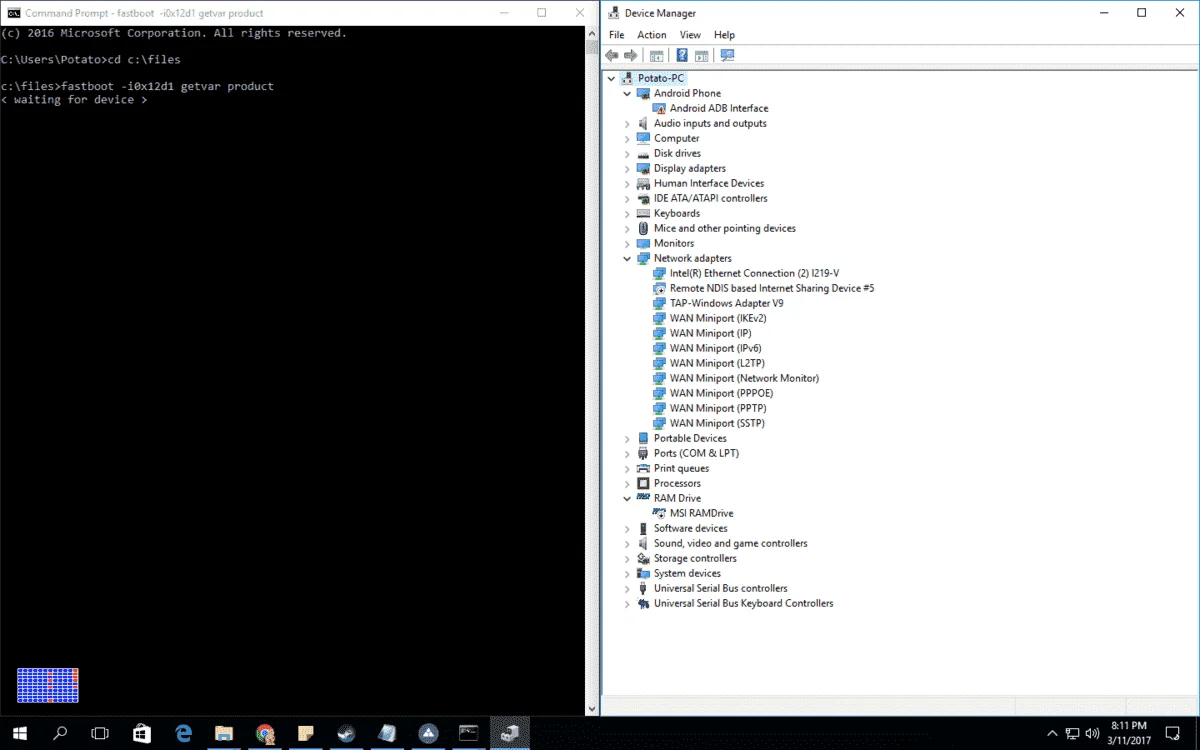Click the MSI RAMDrive device icon

tap(659, 513)
